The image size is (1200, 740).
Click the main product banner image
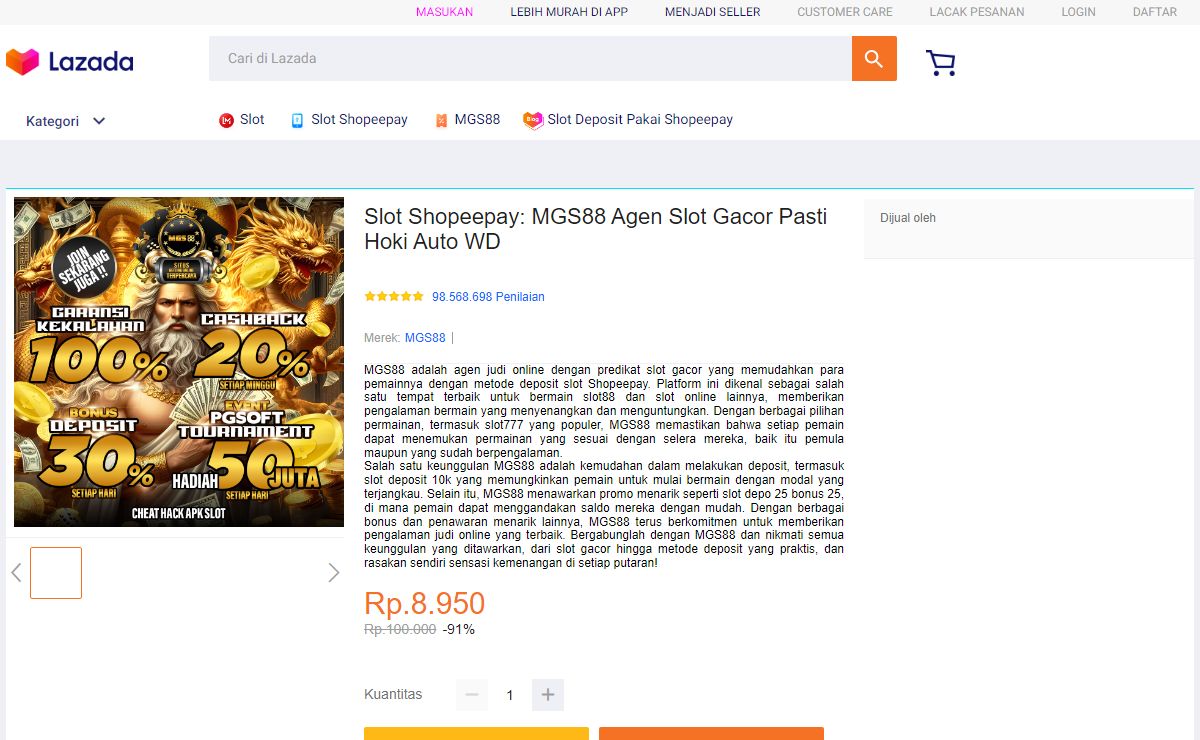click(179, 362)
